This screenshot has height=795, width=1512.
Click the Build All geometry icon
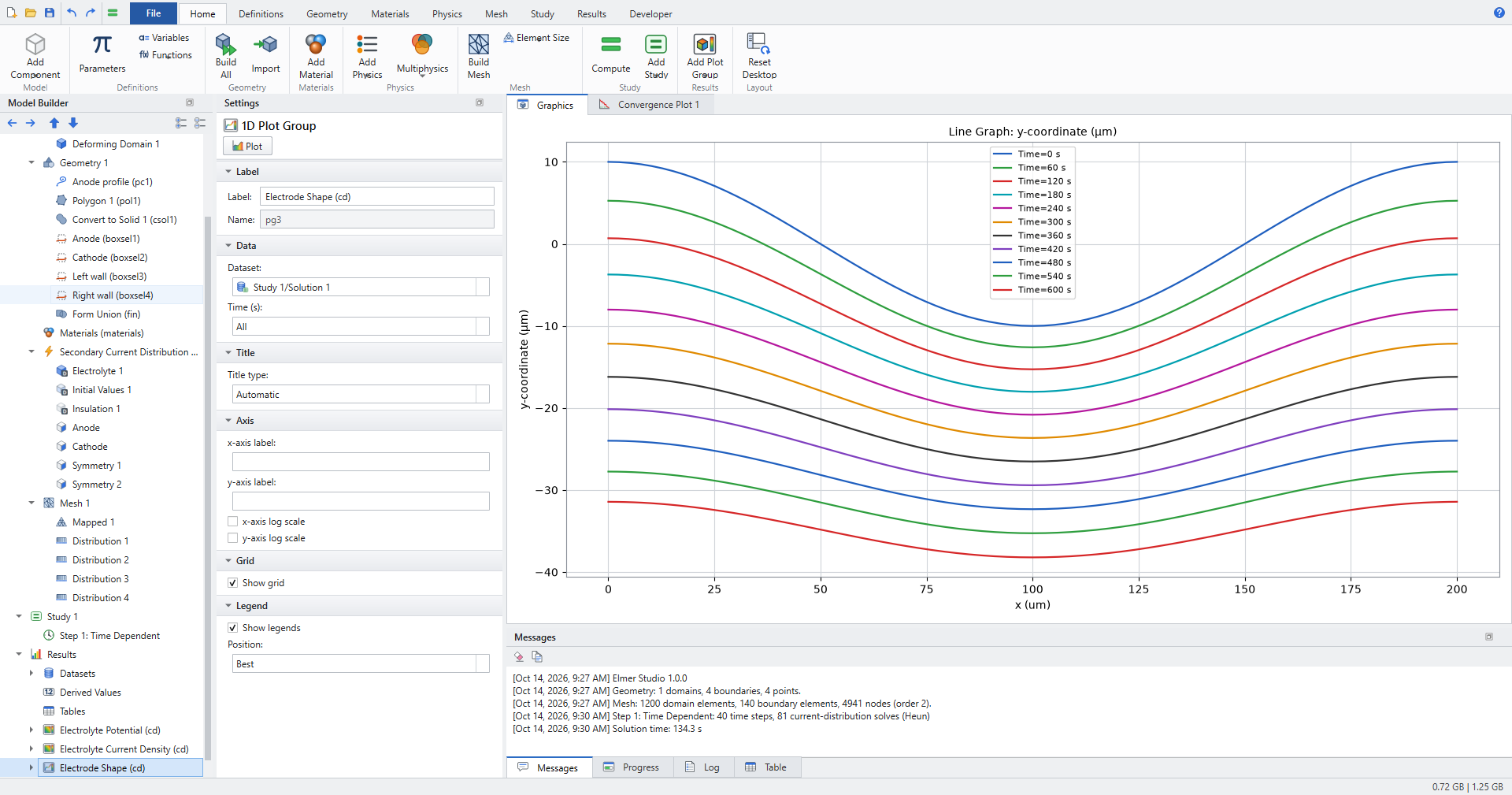point(225,44)
